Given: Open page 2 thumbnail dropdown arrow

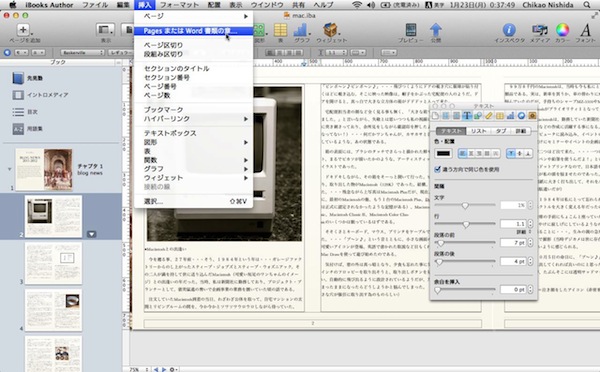Looking at the screenshot, I should click(91, 234).
